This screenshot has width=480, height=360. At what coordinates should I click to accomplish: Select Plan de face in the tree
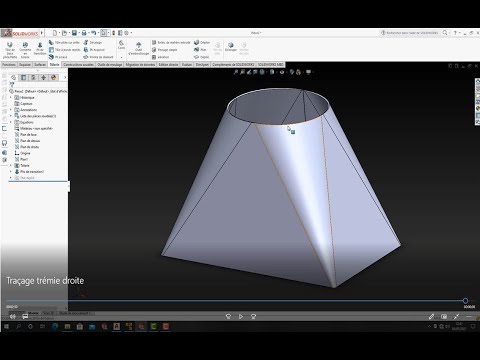coord(26,134)
